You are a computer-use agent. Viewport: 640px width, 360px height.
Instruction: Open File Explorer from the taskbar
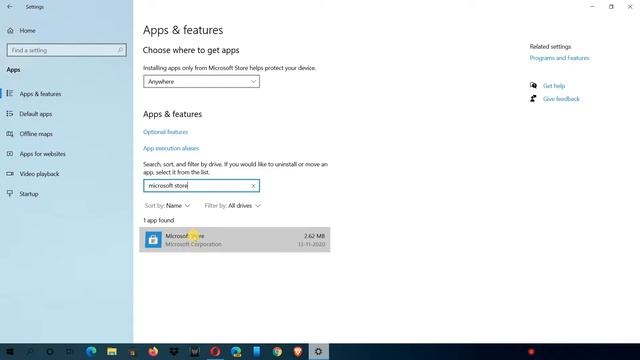(112, 351)
